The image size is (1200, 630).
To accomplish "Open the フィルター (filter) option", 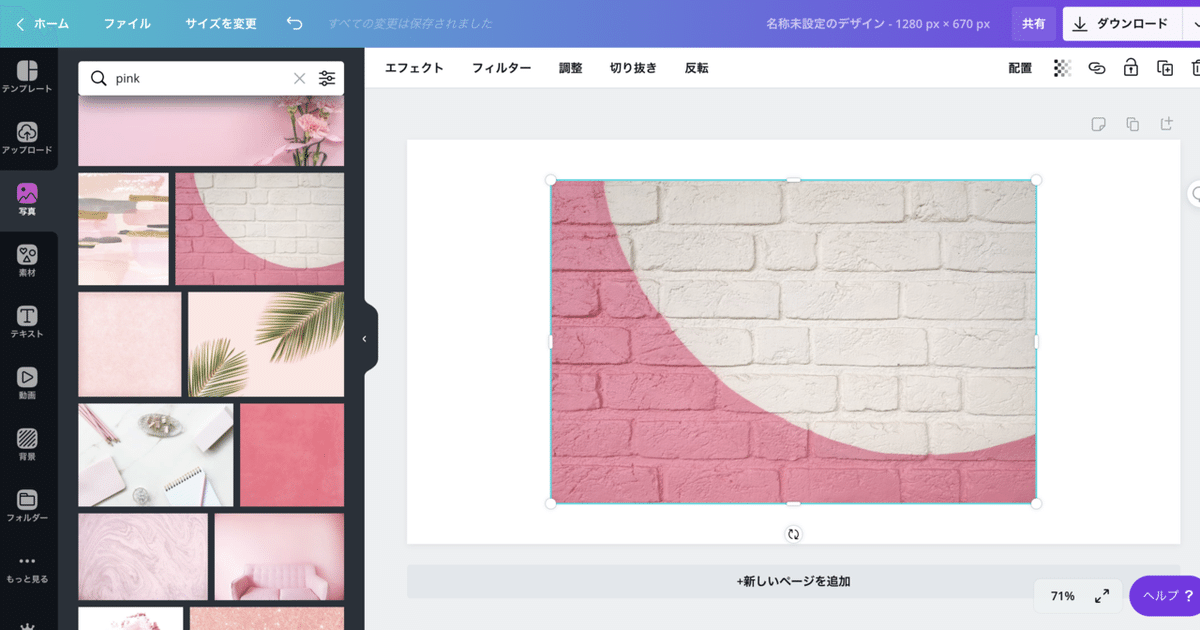I will [x=501, y=68].
